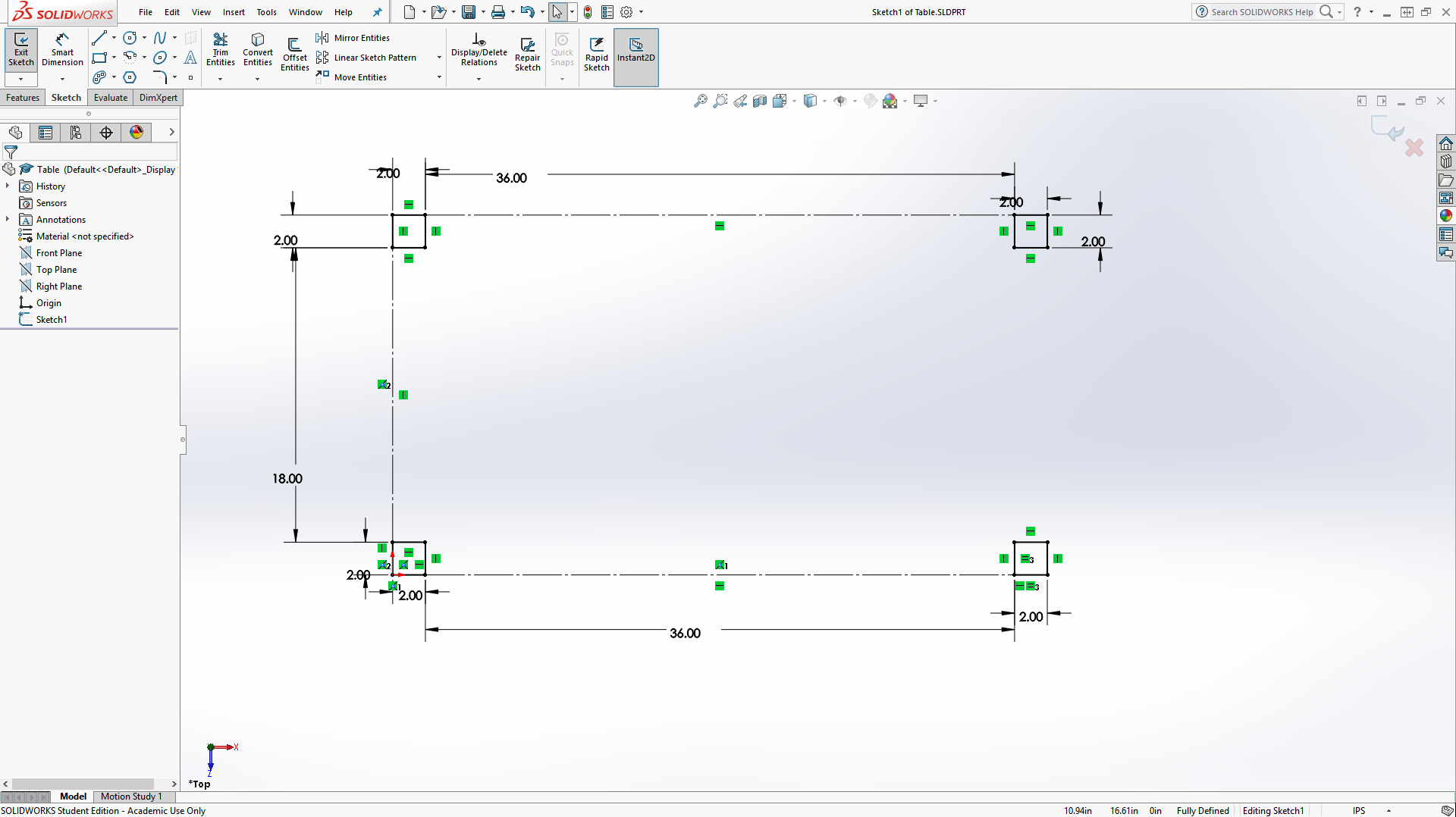The width and height of the screenshot is (1456, 817).
Task: Click Zoom to Area in view toolbar
Action: click(720, 101)
